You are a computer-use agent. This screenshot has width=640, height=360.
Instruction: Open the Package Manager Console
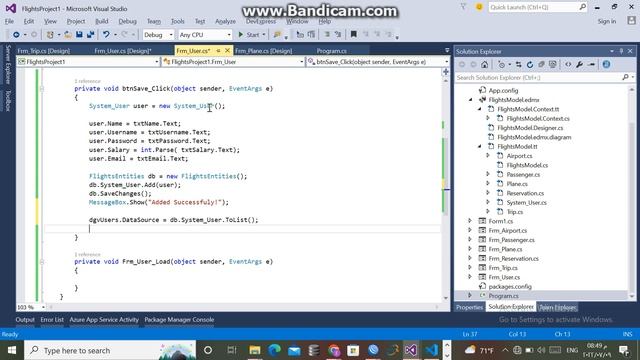pyautogui.click(x=179, y=320)
